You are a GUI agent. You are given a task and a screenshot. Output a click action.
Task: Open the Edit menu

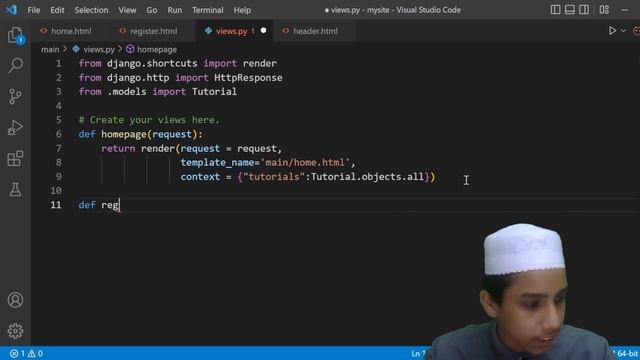pyautogui.click(x=57, y=10)
